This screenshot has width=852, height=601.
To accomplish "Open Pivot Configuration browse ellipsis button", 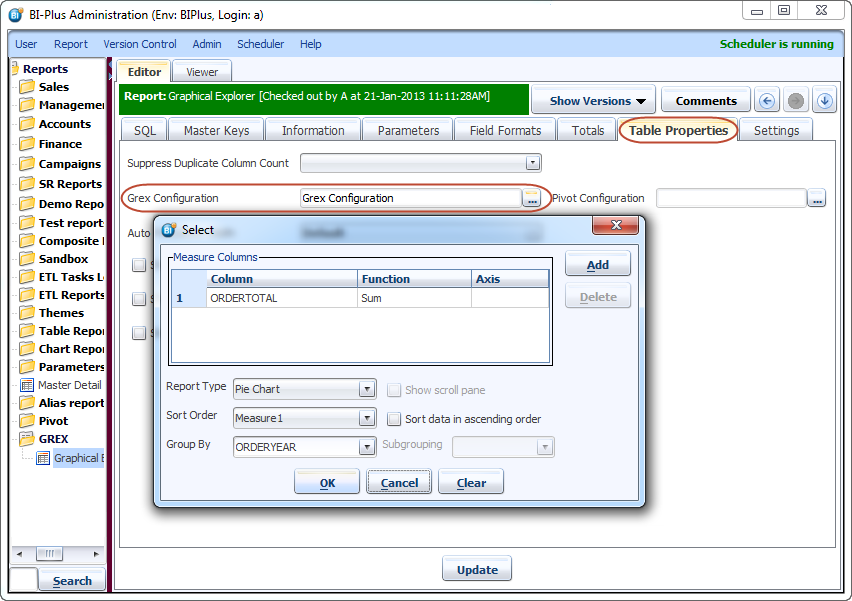I will click(x=817, y=198).
